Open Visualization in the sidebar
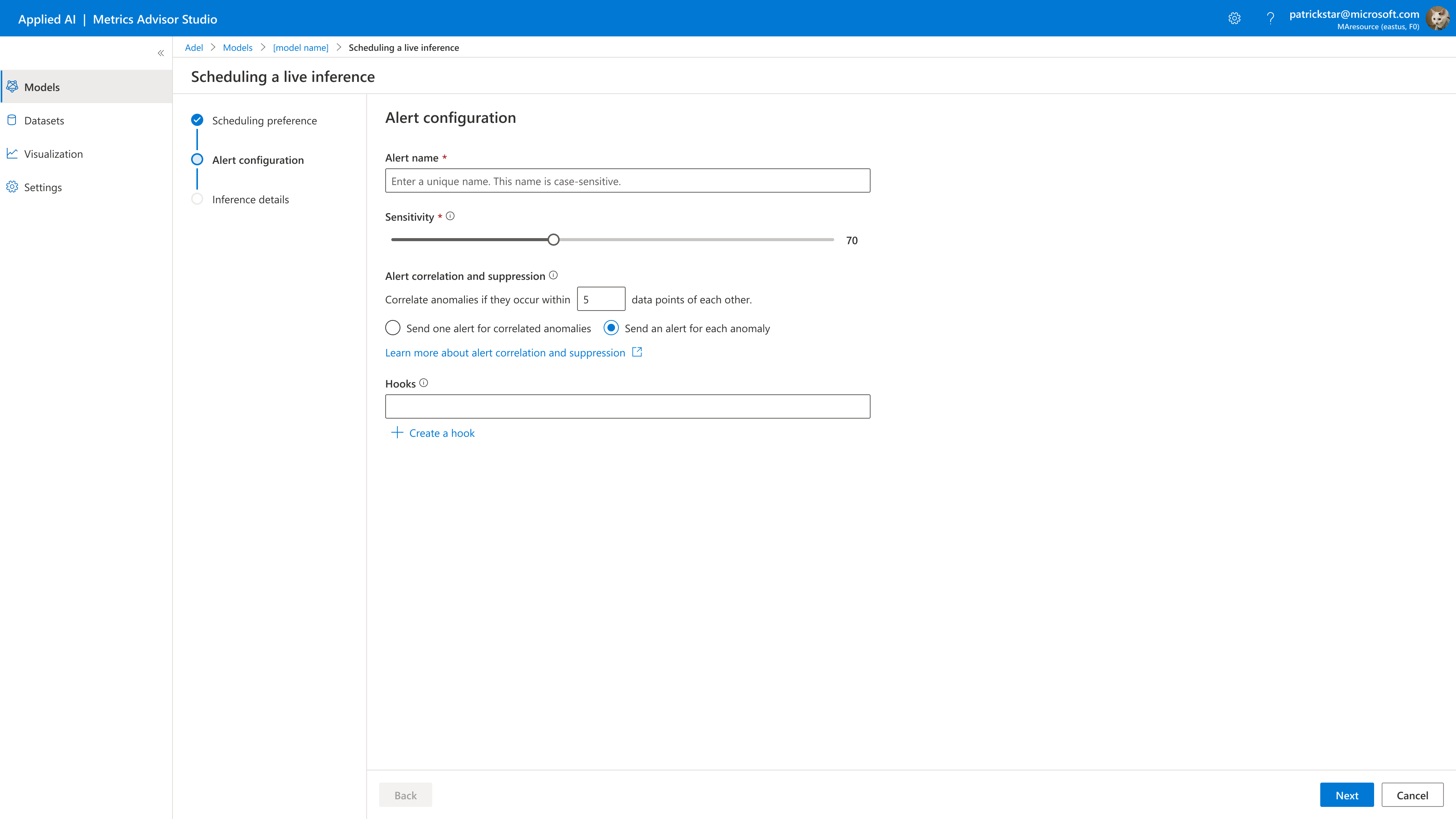This screenshot has height=819, width=1456. coord(53,154)
